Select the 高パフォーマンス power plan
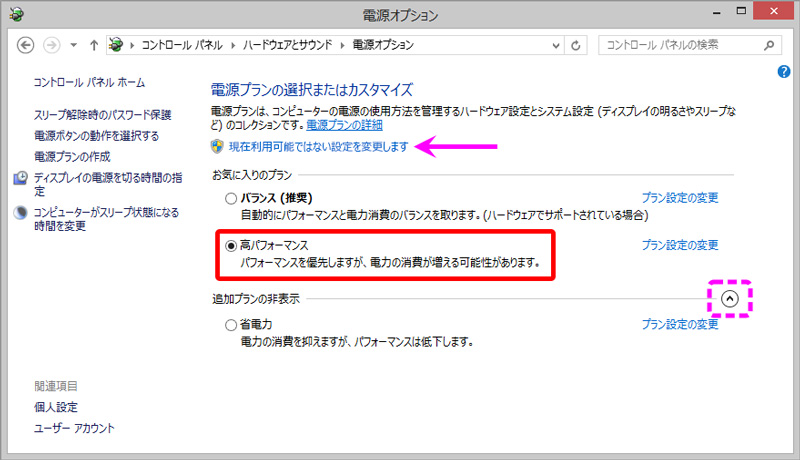 231,245
